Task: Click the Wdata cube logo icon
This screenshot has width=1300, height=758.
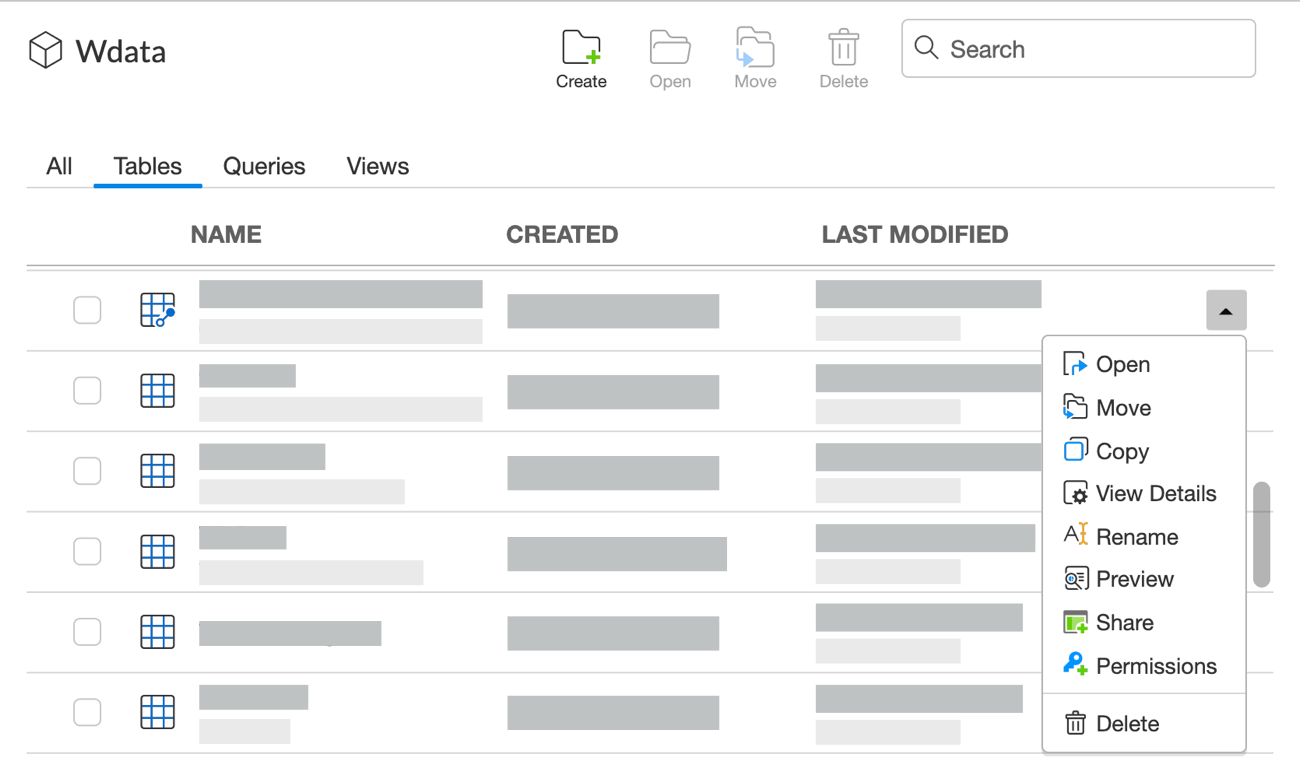Action: (45, 50)
